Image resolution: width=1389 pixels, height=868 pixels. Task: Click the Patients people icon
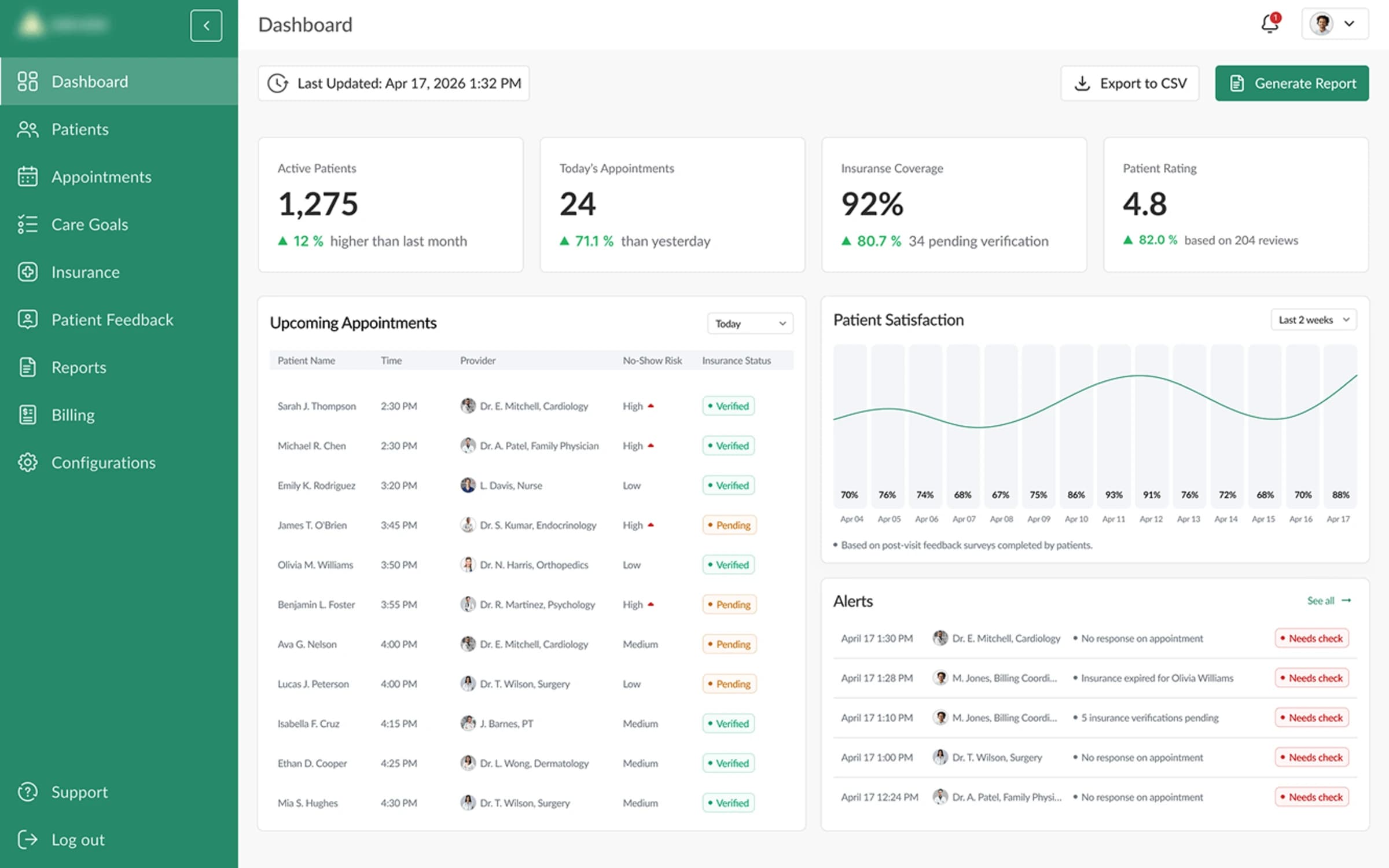(x=27, y=129)
